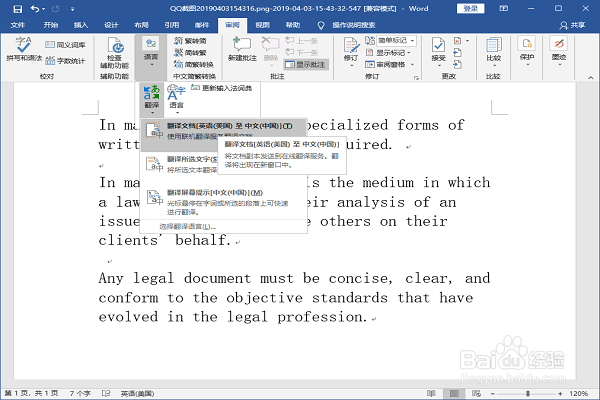
Task: Click 检查辅助功能 accessibility checker
Action: [114, 53]
